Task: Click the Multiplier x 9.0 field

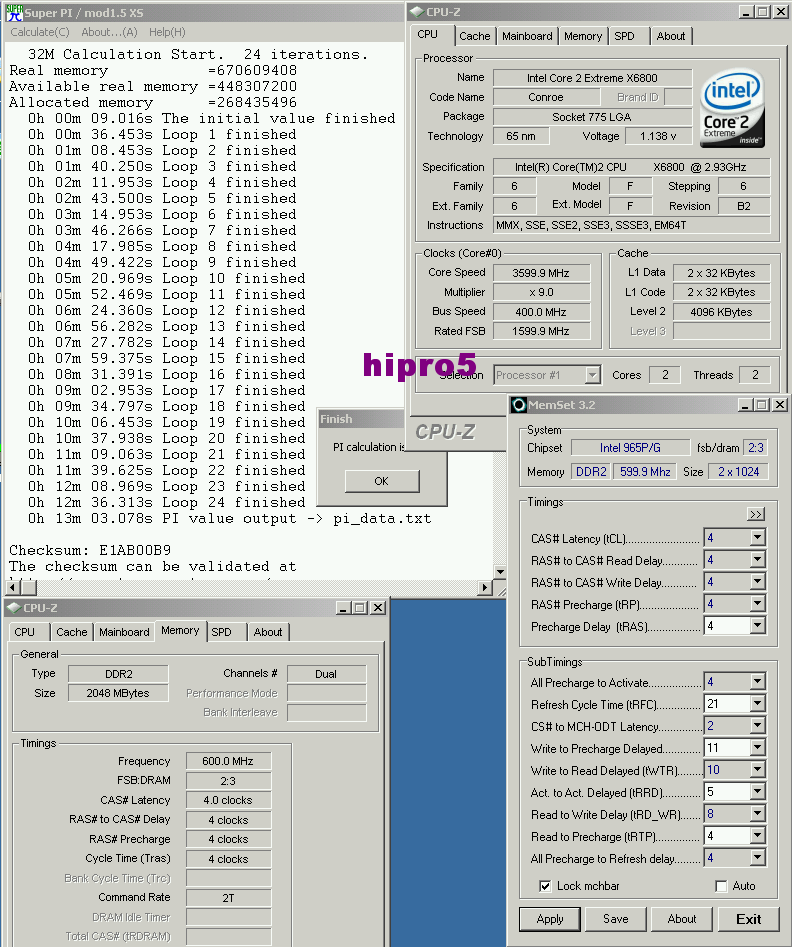Action: tap(541, 292)
